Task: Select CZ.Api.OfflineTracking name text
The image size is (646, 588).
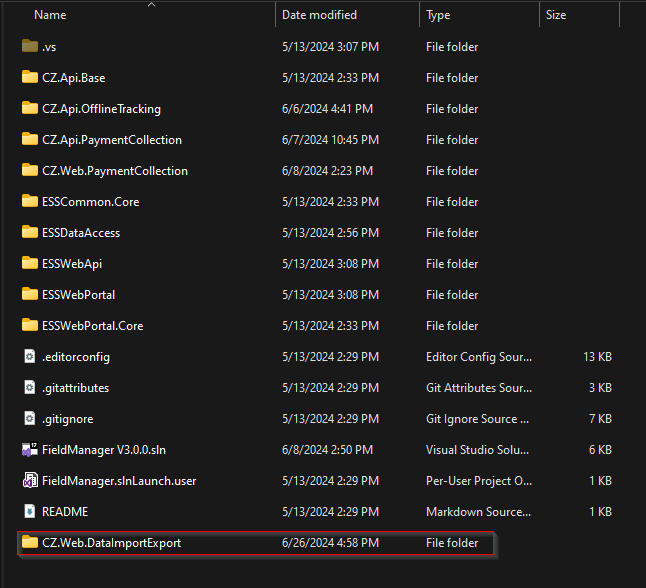Action: [101, 109]
